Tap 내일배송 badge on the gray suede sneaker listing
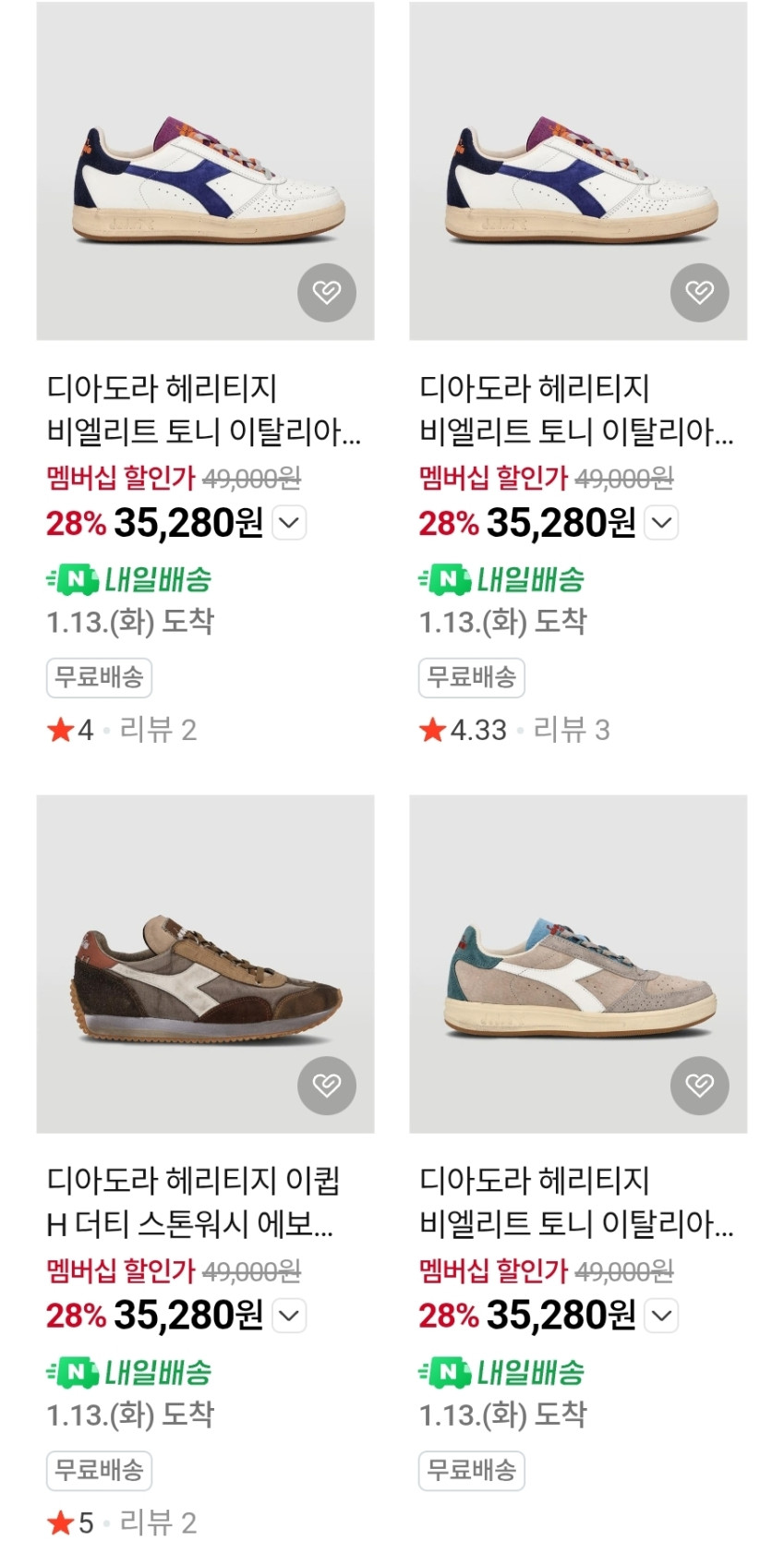784x1554 pixels. [x=501, y=1372]
